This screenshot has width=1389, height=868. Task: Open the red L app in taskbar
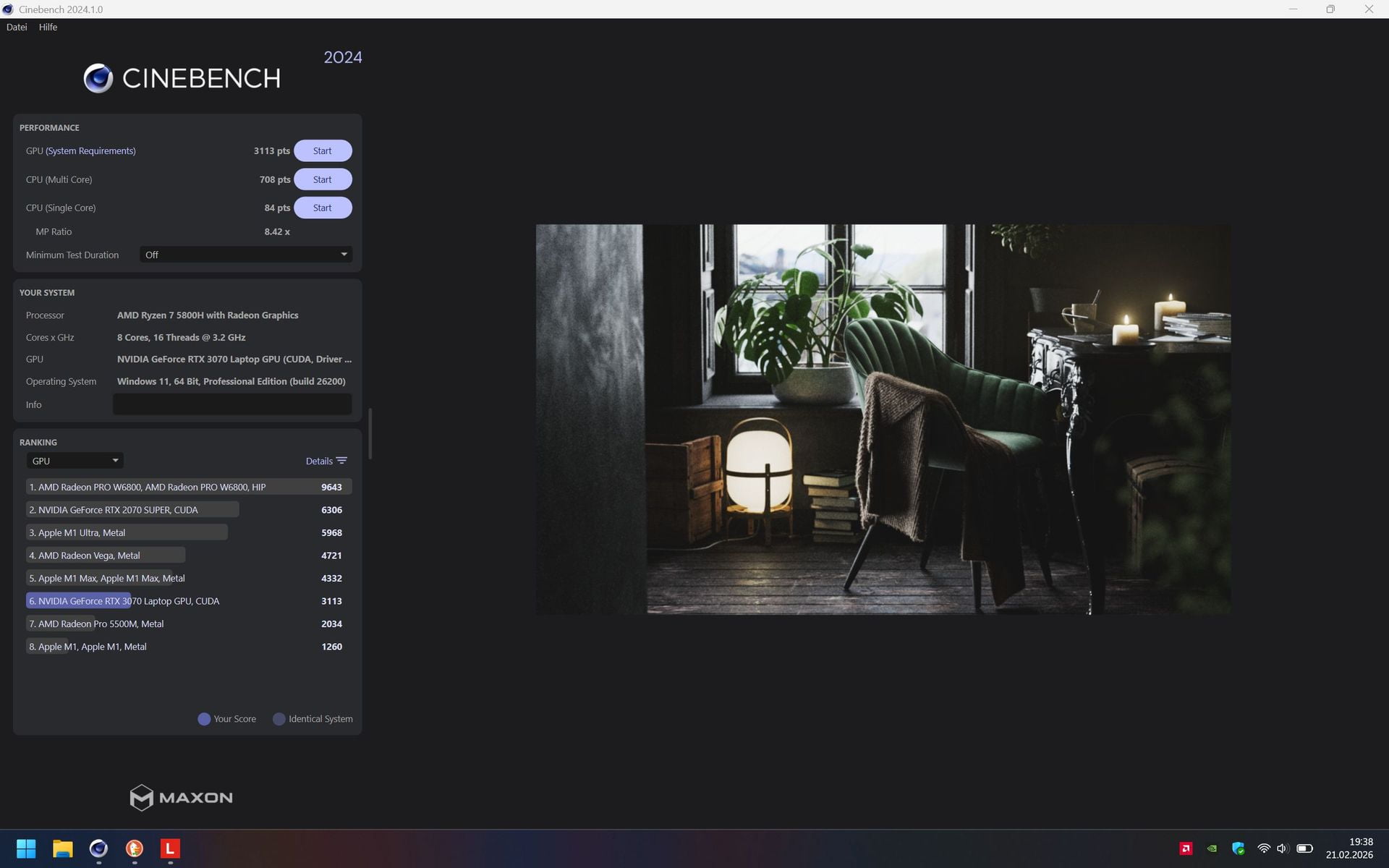tap(170, 848)
